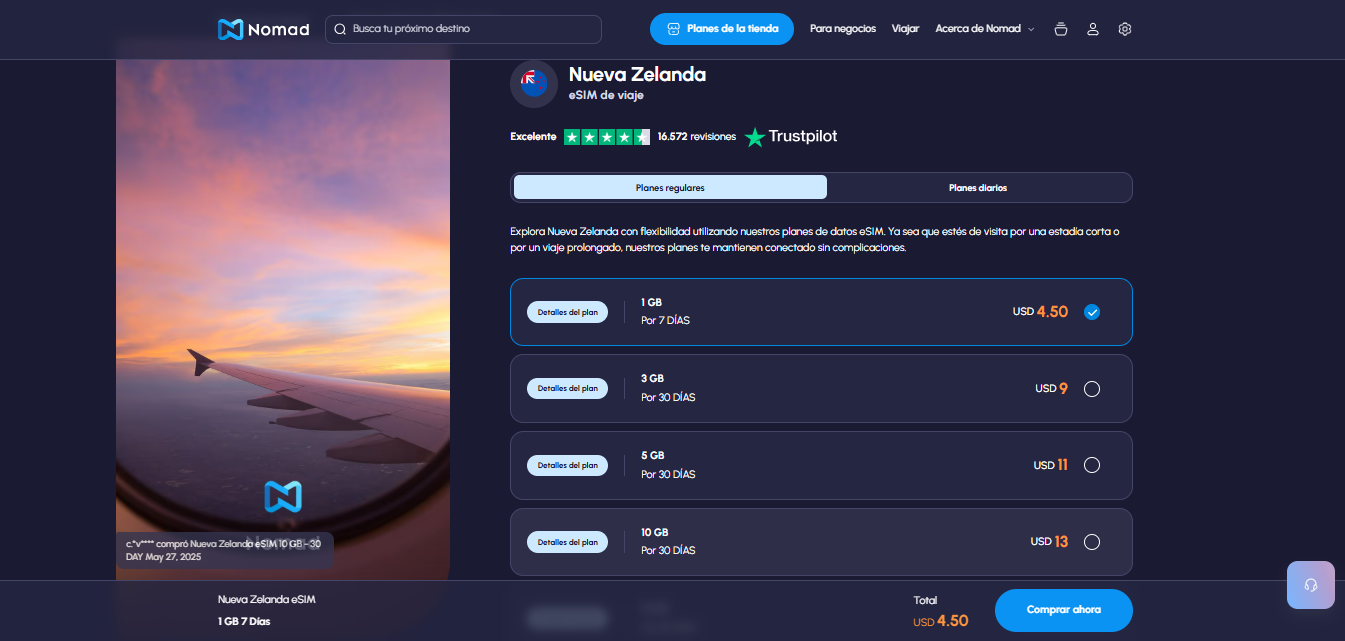The height and width of the screenshot is (641, 1345).
Task: Click 'USD 4.50' price on 1 GB plan
Action: pyautogui.click(x=1040, y=312)
